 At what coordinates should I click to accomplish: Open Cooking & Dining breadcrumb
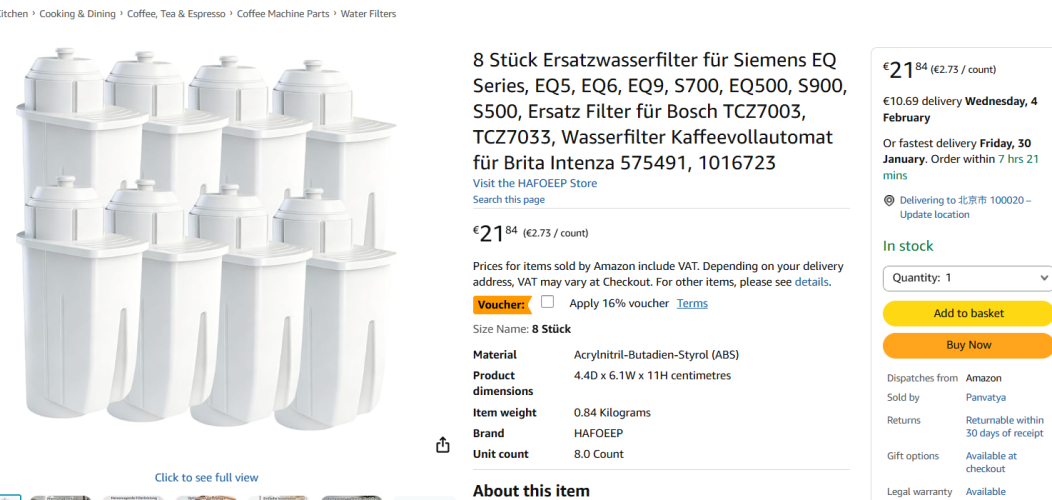click(78, 14)
